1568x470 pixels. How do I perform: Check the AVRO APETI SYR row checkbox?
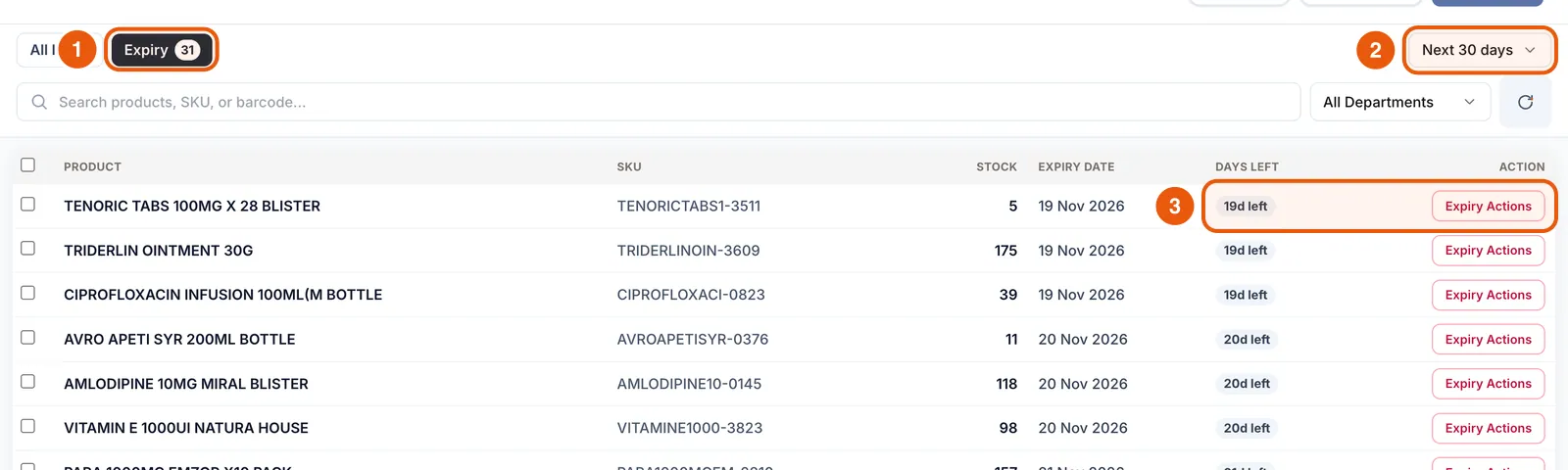(x=27, y=337)
